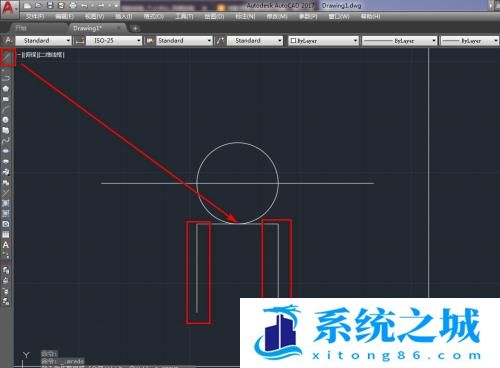Select the Ellipse Arc tool

pyautogui.click(x=6, y=161)
